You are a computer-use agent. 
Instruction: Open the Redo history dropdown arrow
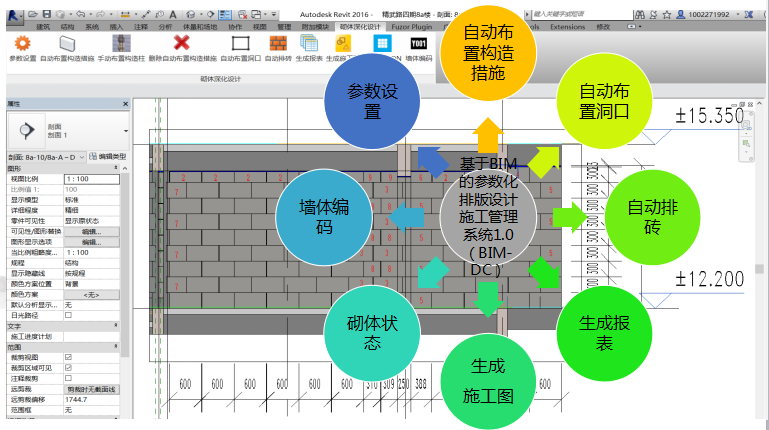click(111, 15)
